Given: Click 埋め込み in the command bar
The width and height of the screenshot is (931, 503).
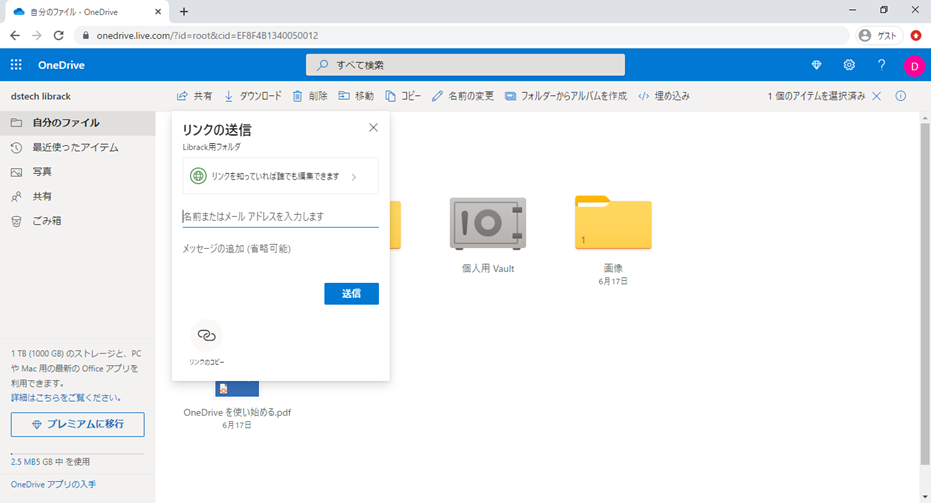Looking at the screenshot, I should click(x=664, y=96).
